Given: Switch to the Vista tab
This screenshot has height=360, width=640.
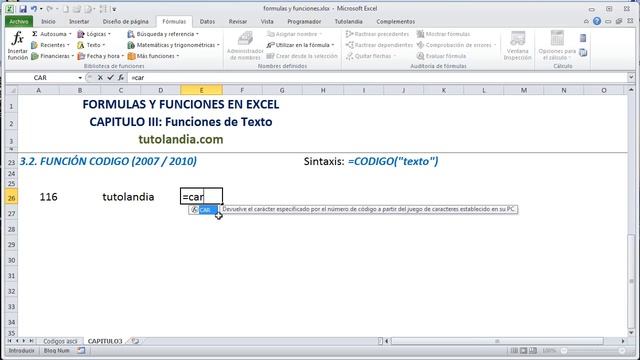Looking at the screenshot, I should [x=267, y=22].
